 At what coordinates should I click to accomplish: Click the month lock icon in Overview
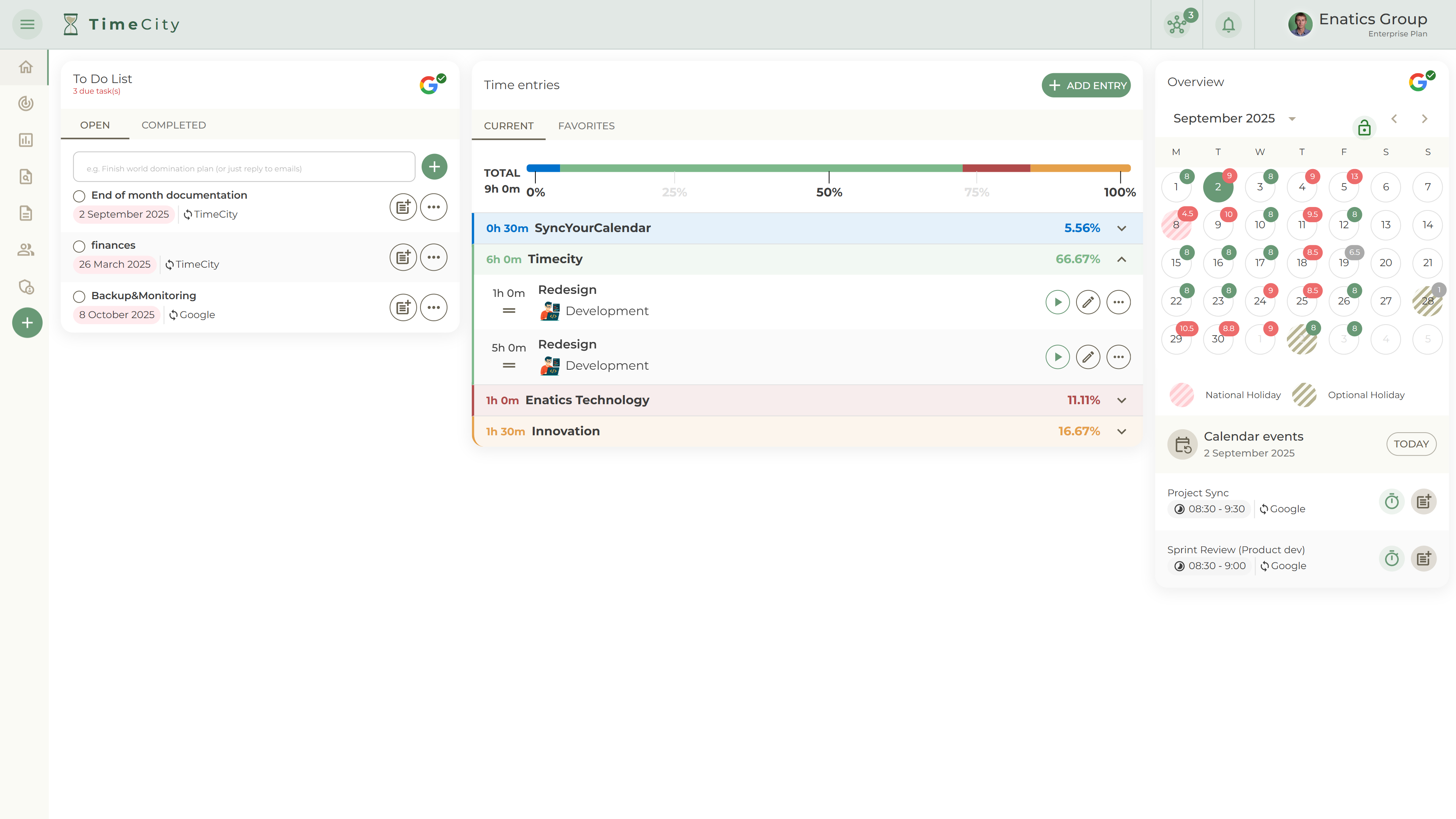[1364, 128]
